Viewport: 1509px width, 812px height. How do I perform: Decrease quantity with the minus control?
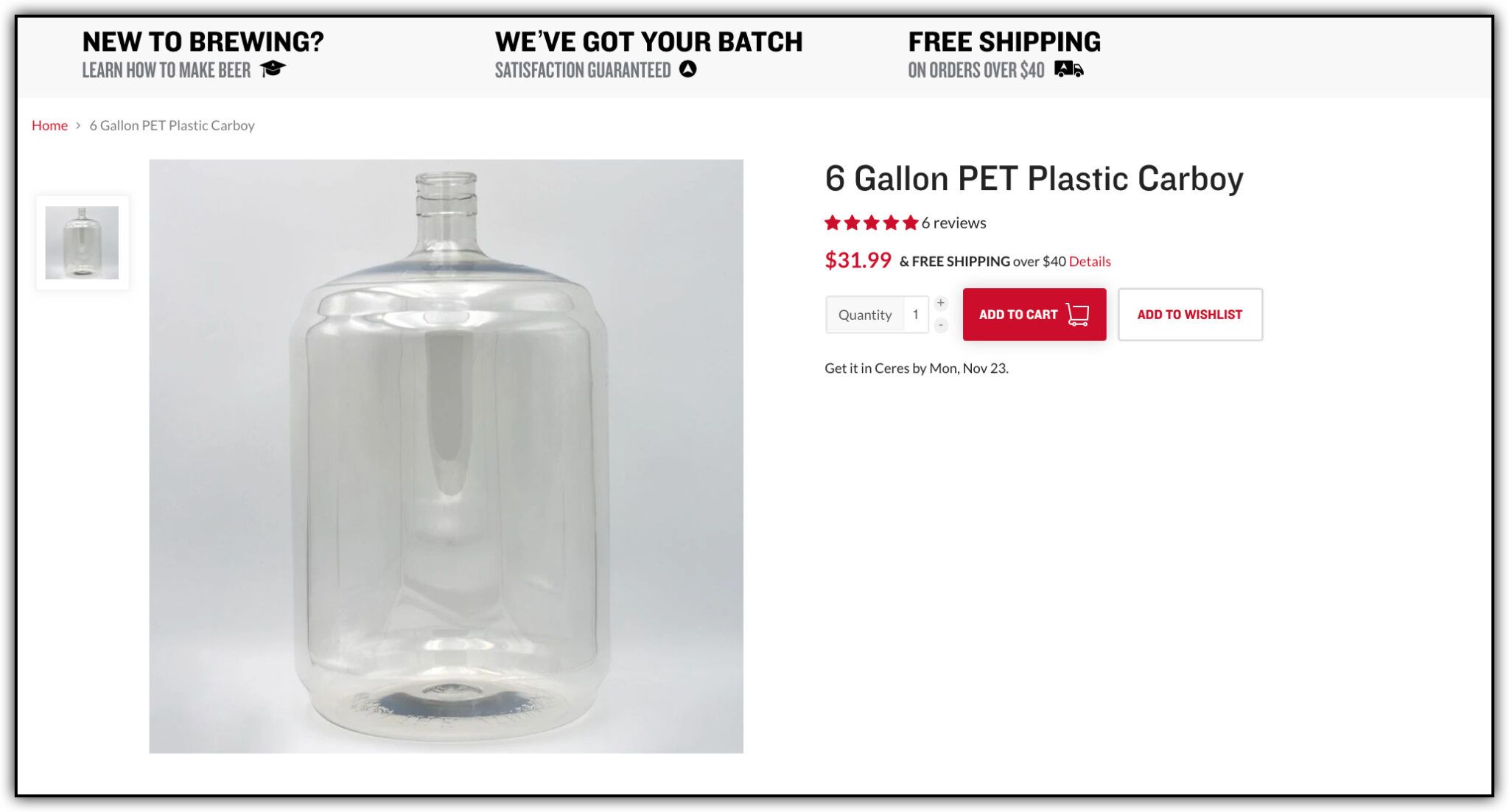point(941,326)
